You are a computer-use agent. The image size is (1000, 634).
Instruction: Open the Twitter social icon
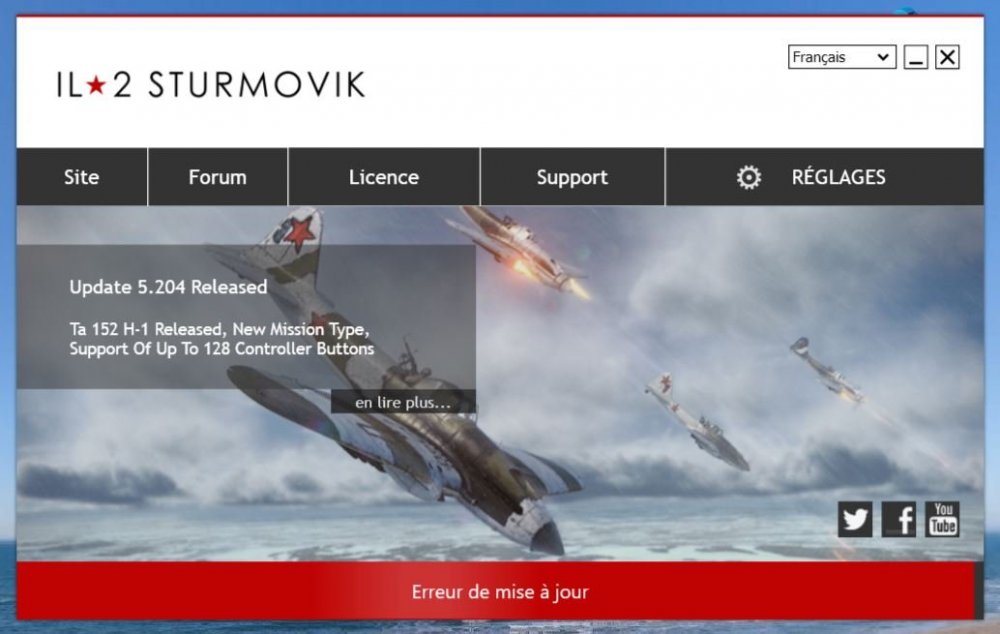coord(856,518)
